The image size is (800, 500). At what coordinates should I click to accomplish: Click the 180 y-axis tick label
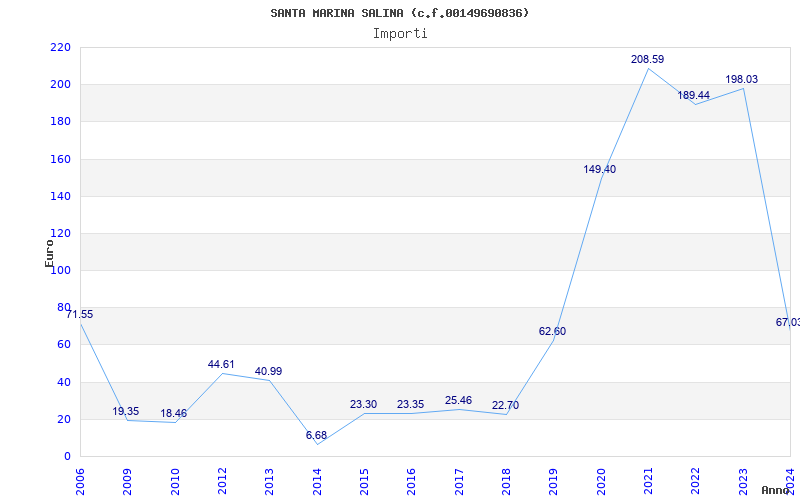click(60, 121)
